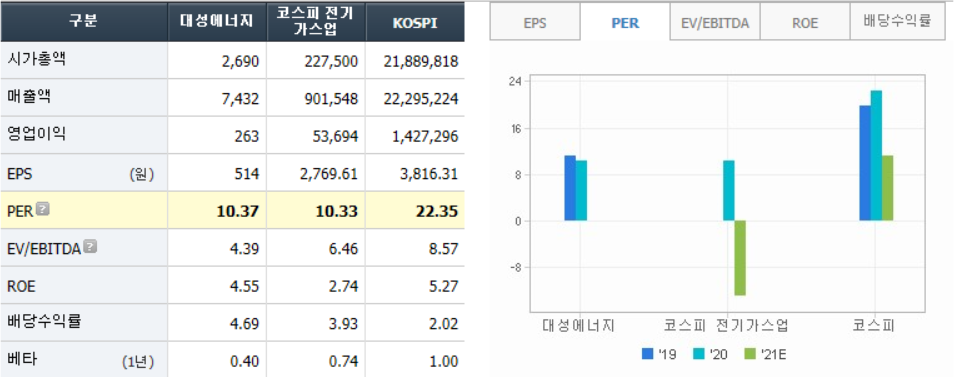Click the 배당수익률 value 2.02
This screenshot has height=377, width=955.
pyautogui.click(x=442, y=324)
